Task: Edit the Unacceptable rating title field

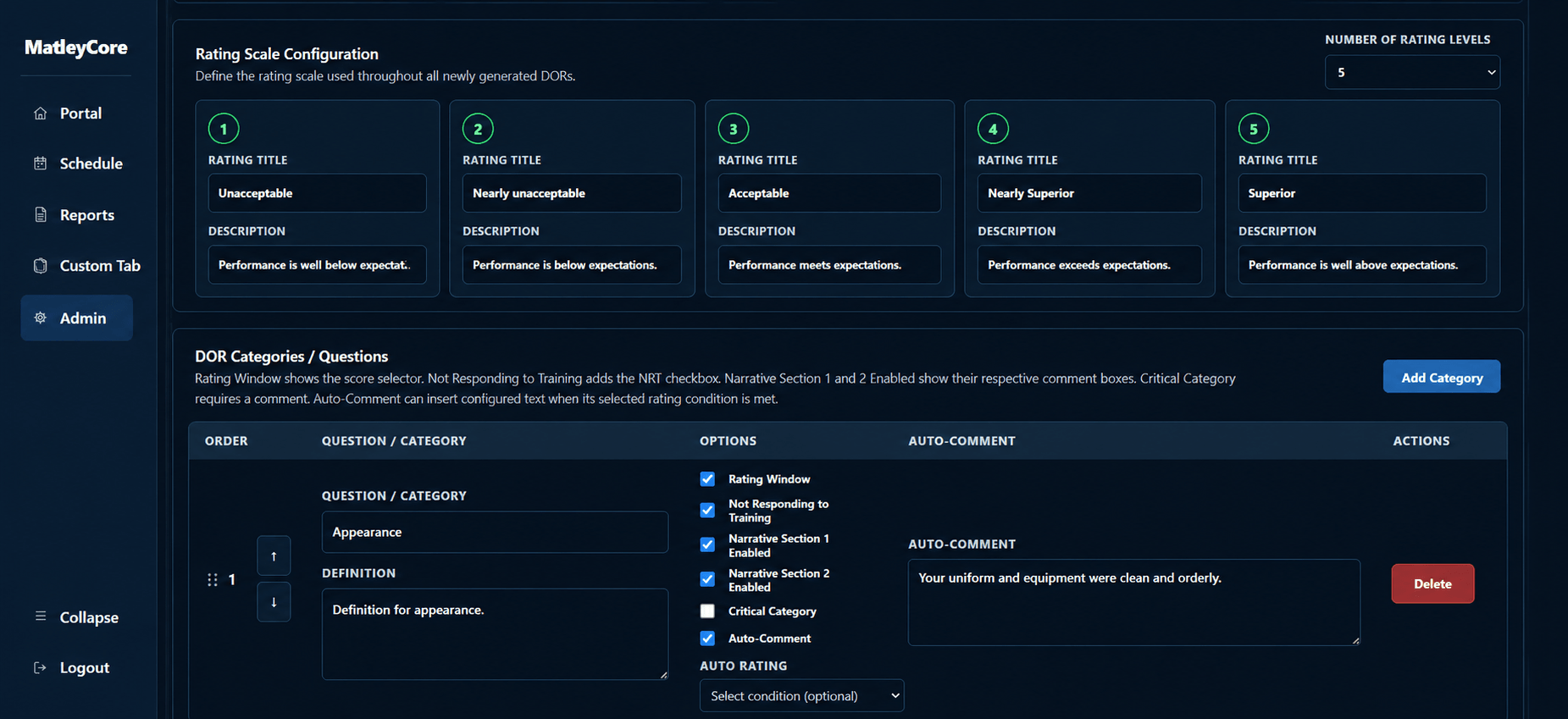Action: (x=317, y=193)
